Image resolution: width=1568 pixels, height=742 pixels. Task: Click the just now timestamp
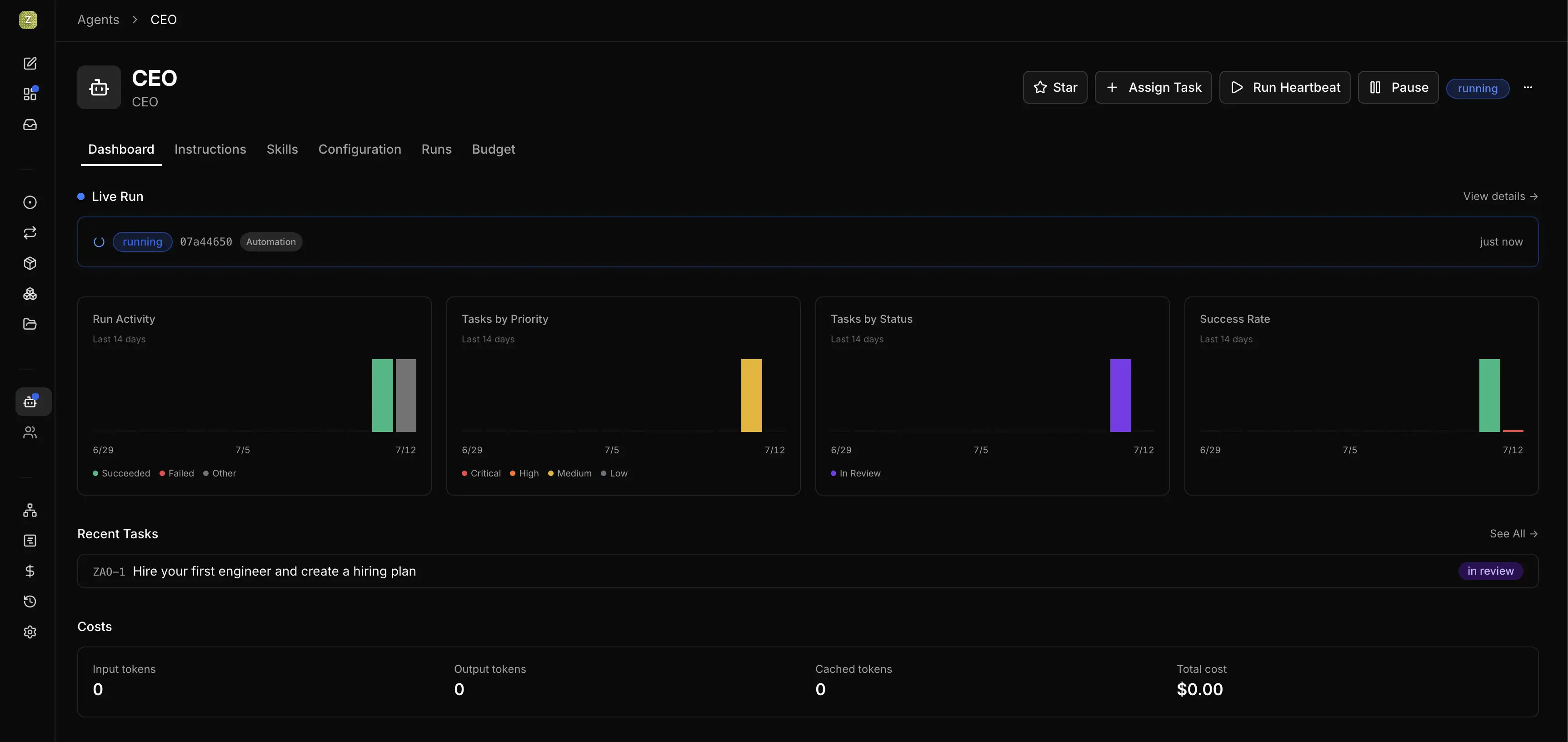(1501, 242)
